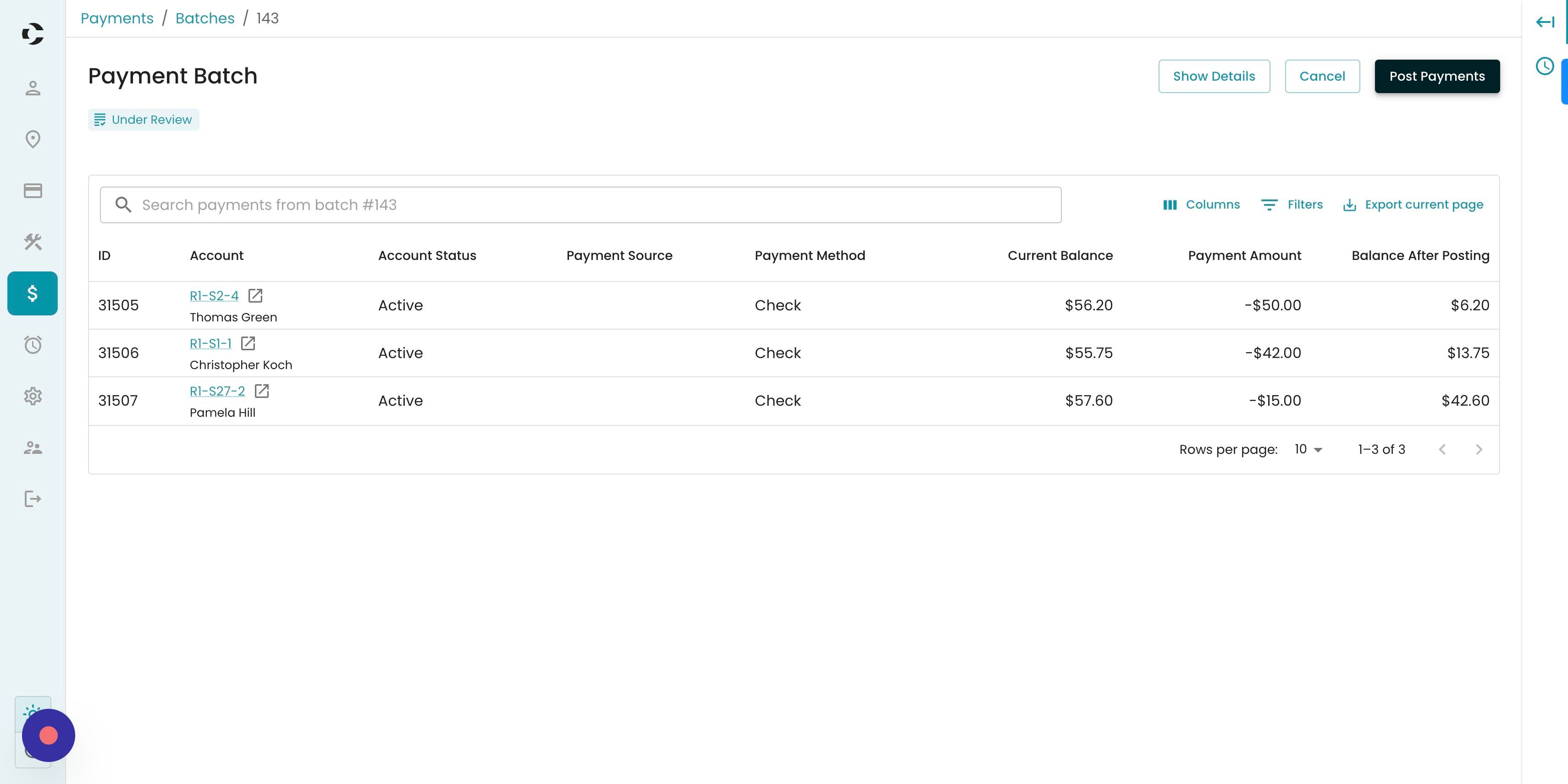The width and height of the screenshot is (1568, 784).
Task: Open R1-S2-4 account in new window icon
Action: [x=255, y=296]
